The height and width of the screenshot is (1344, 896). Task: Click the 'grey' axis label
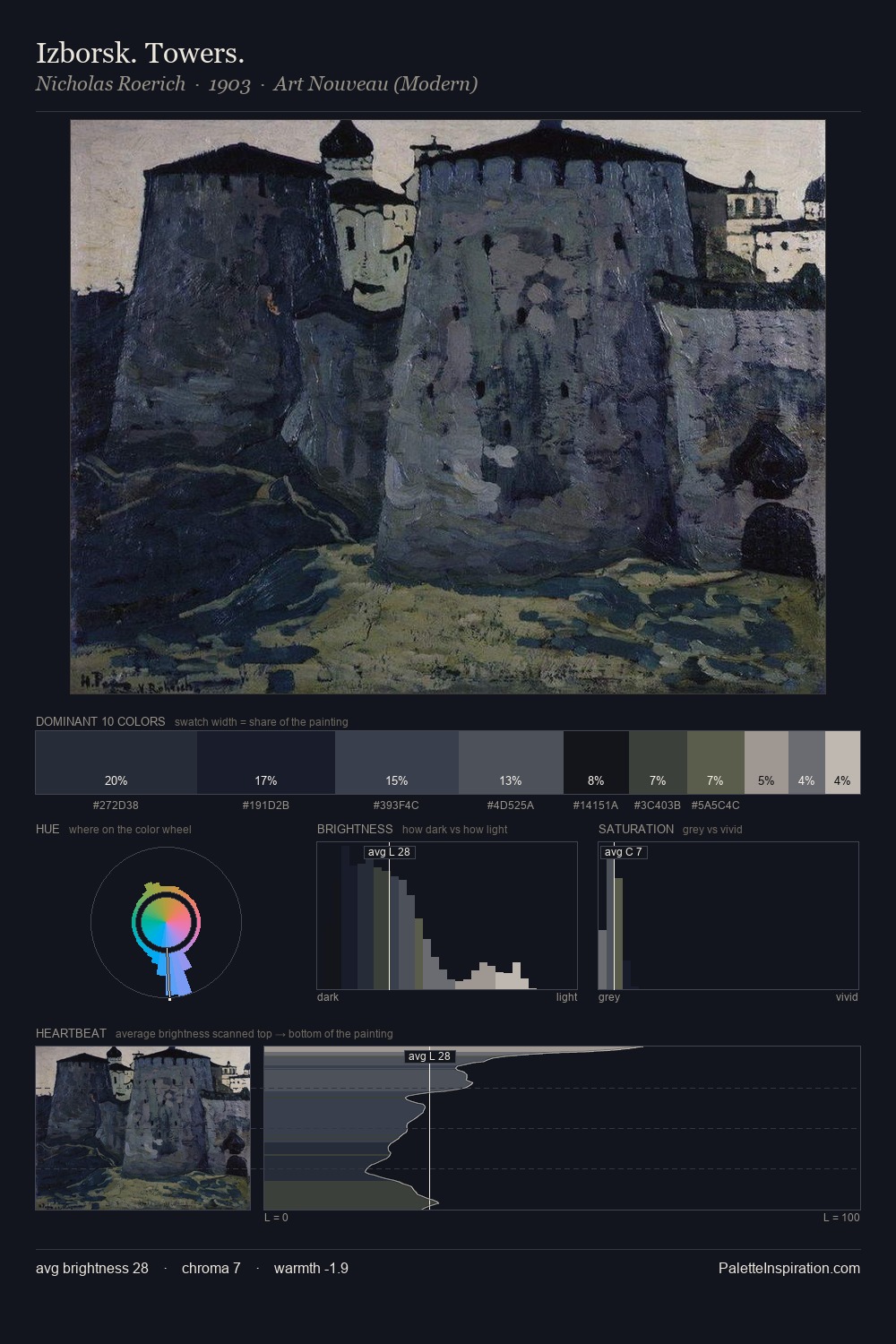(609, 997)
